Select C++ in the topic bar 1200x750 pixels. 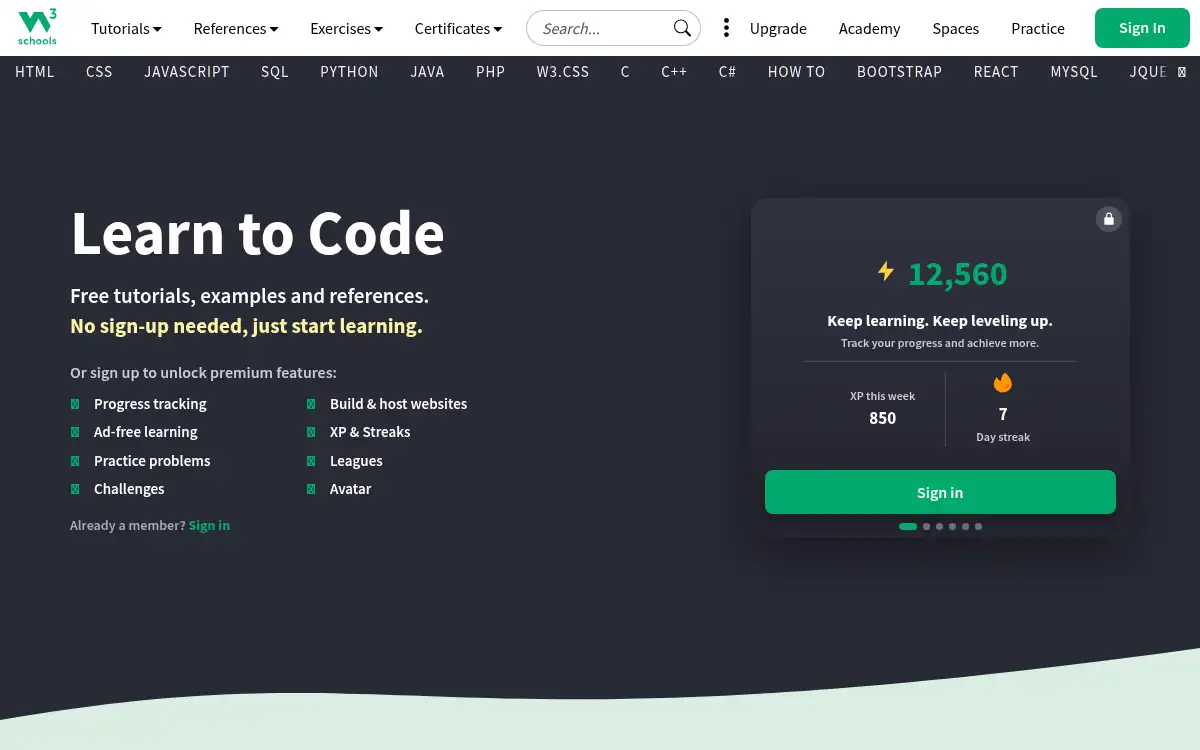click(674, 72)
